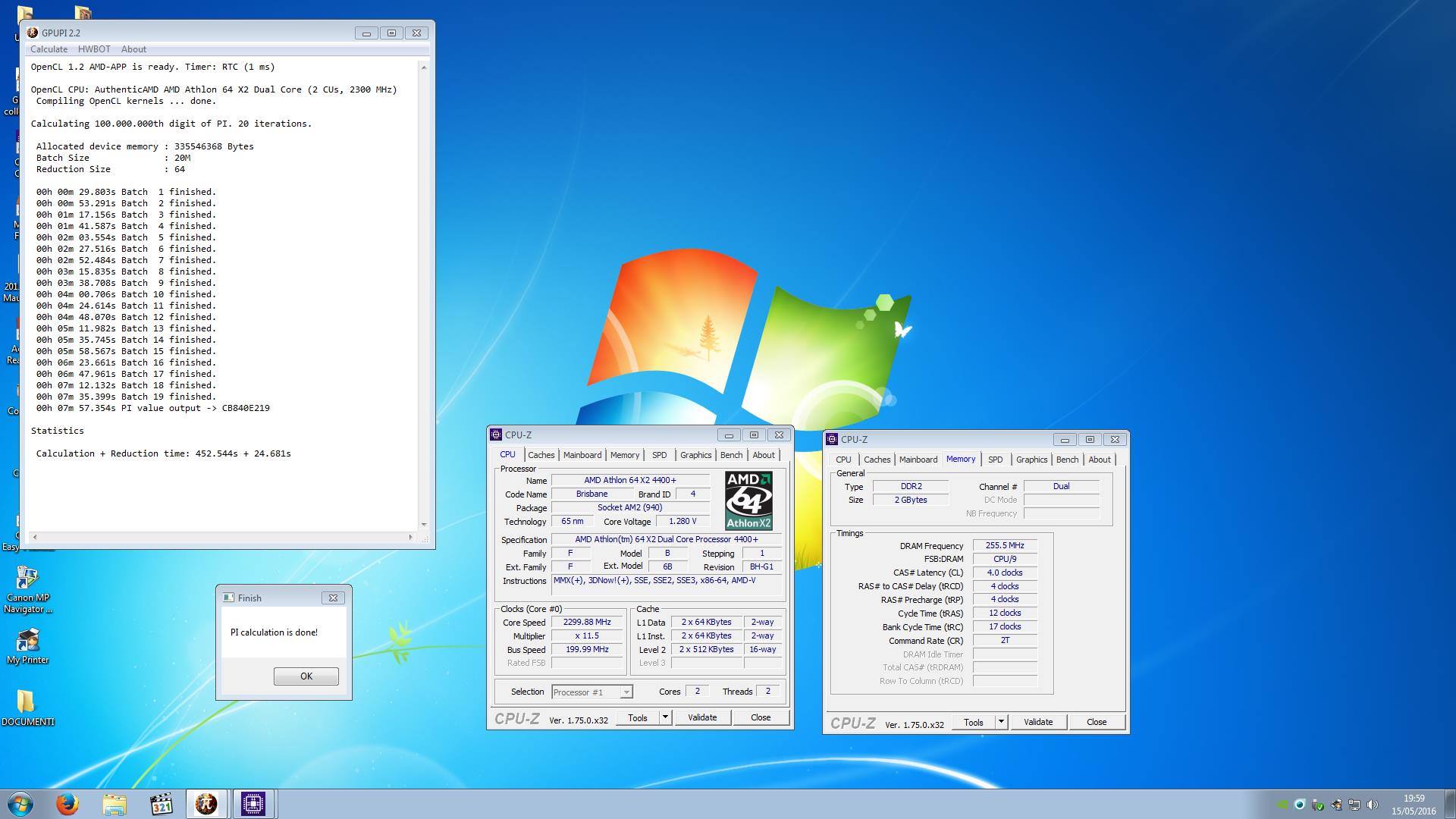Viewport: 1456px width, 819px height.
Task: Click GPUPI vertical scrollbar up arrow
Action: coord(423,67)
